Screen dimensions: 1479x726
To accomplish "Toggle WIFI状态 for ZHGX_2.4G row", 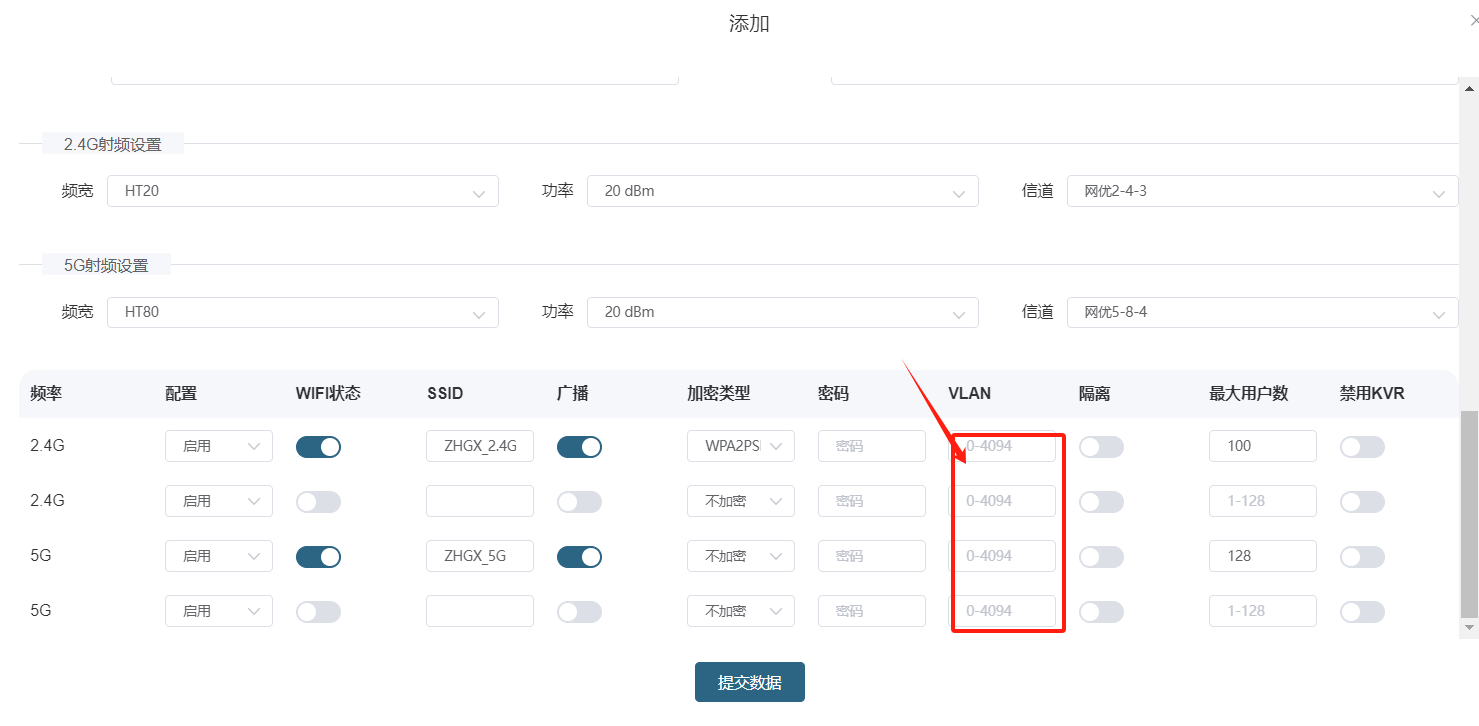I will click(318, 447).
